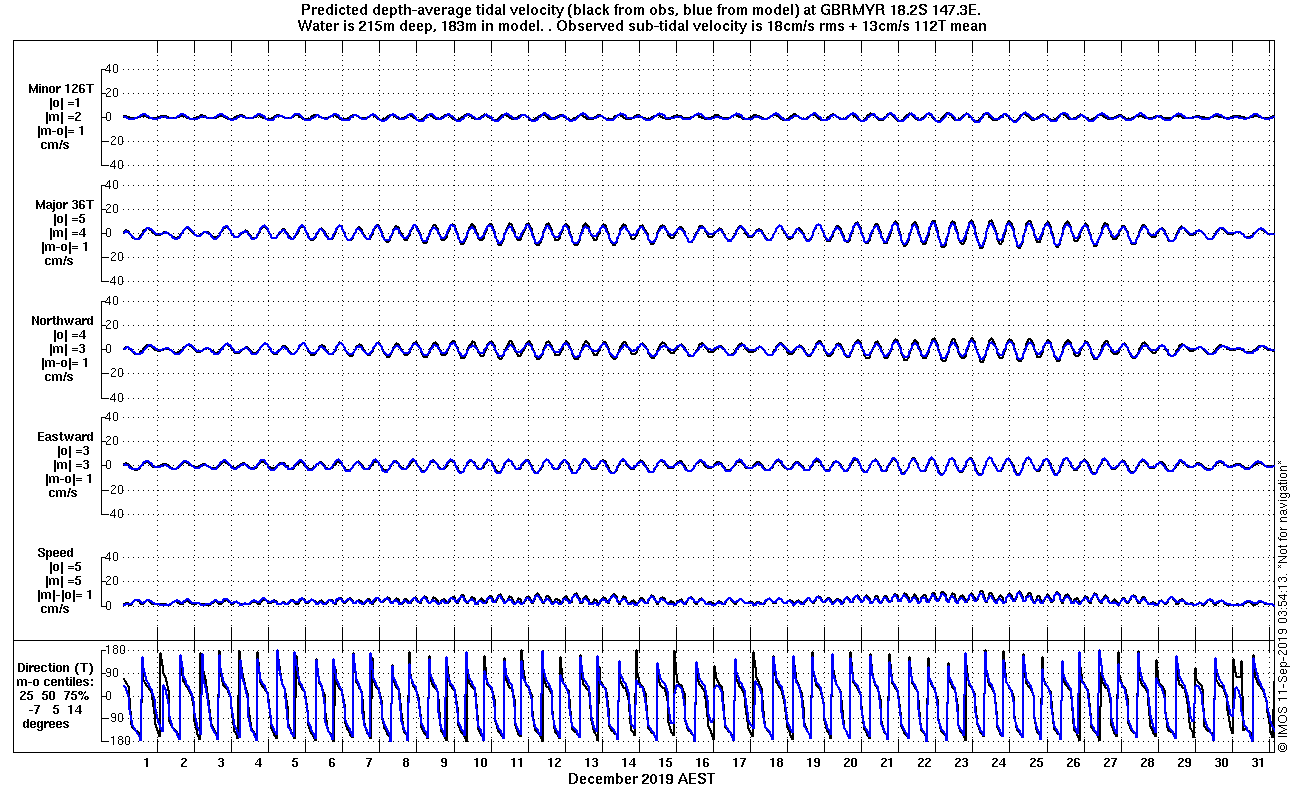
Task: Click the day '10' axis tick label
Action: click(x=480, y=763)
